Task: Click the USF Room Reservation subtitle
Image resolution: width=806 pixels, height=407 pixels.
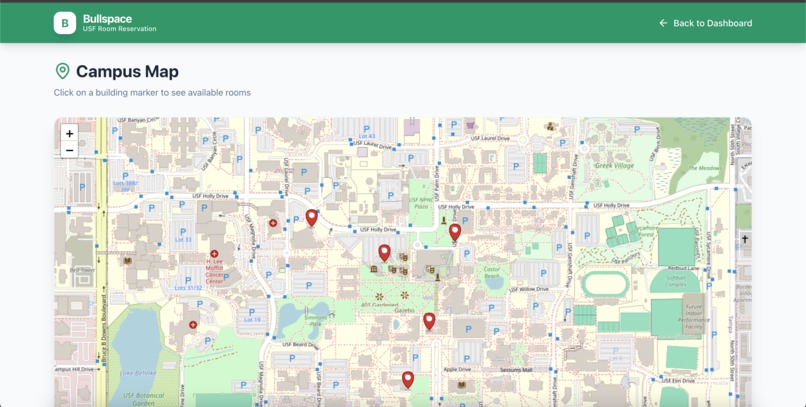Action: point(120,29)
